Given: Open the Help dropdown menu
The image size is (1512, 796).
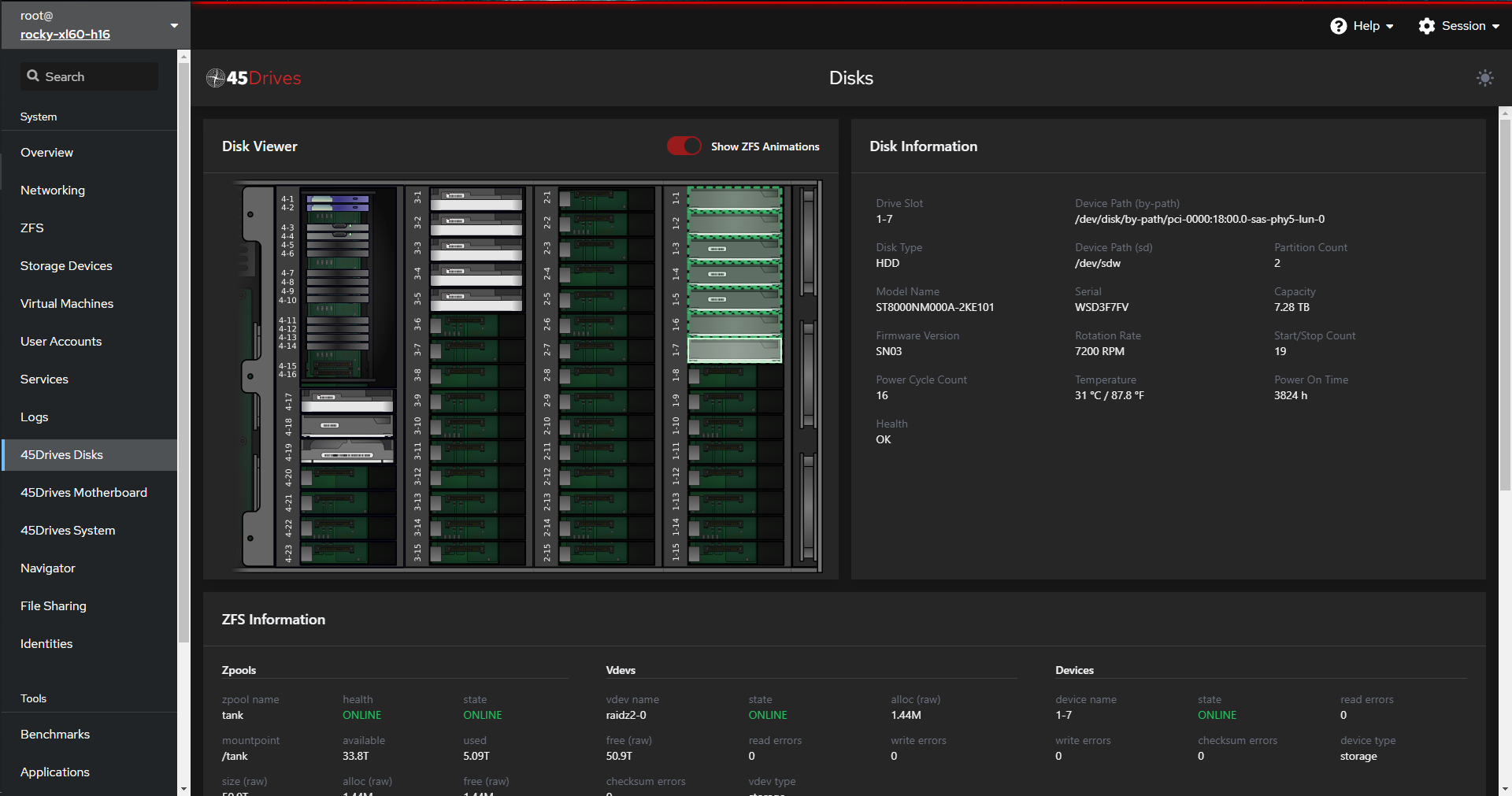Looking at the screenshot, I should (1362, 26).
